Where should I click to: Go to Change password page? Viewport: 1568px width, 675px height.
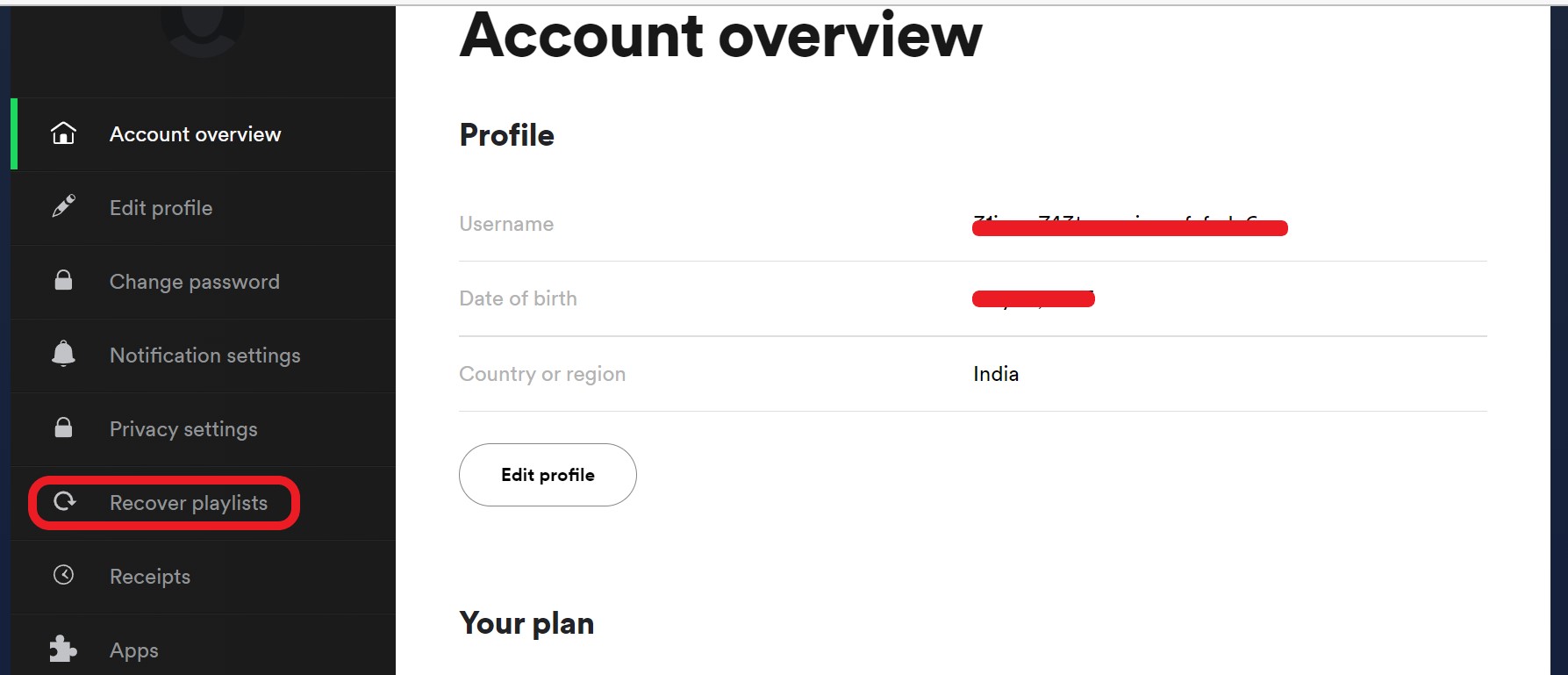tap(194, 282)
